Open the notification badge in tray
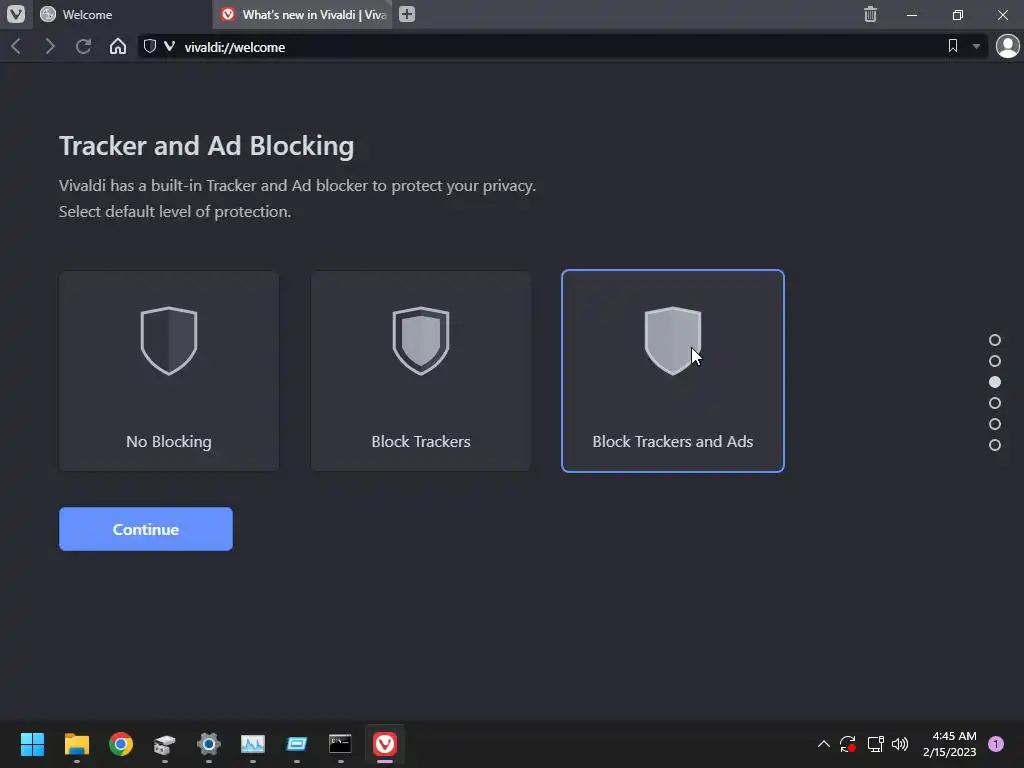The image size is (1024, 768). 996,744
